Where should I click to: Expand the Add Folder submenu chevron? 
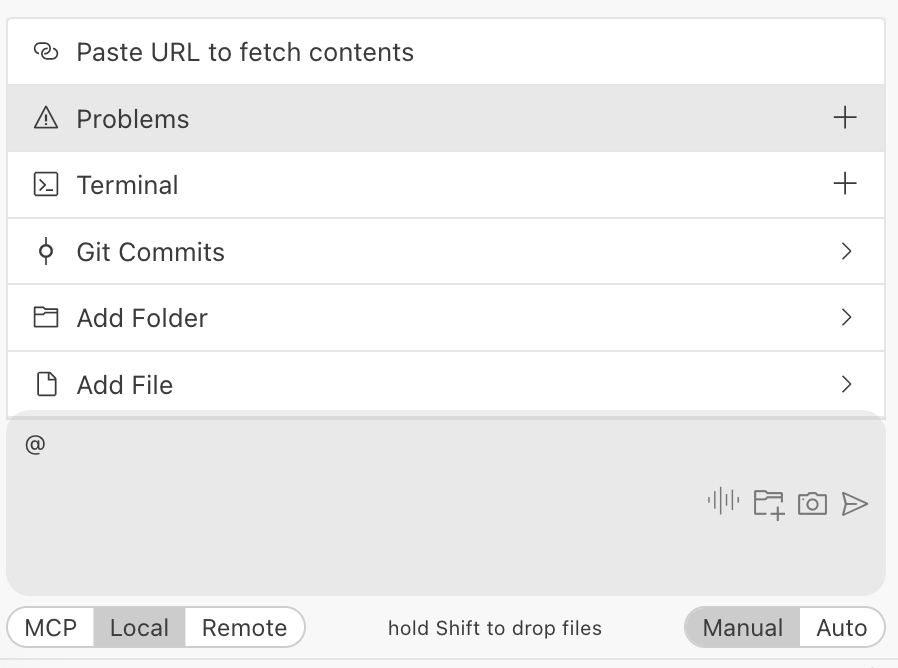click(846, 317)
